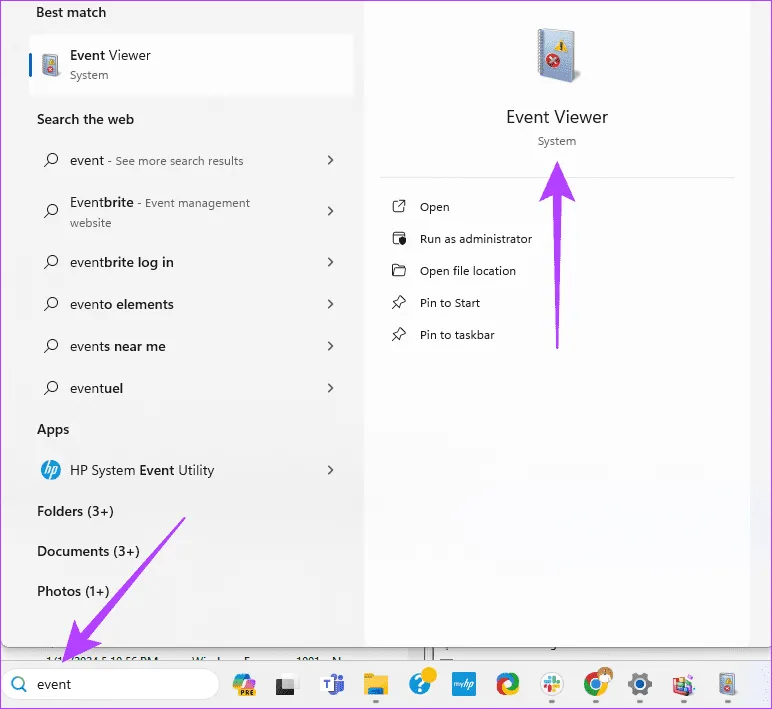Click the myHP app taskbar icon
772x709 pixels.
coord(463,684)
